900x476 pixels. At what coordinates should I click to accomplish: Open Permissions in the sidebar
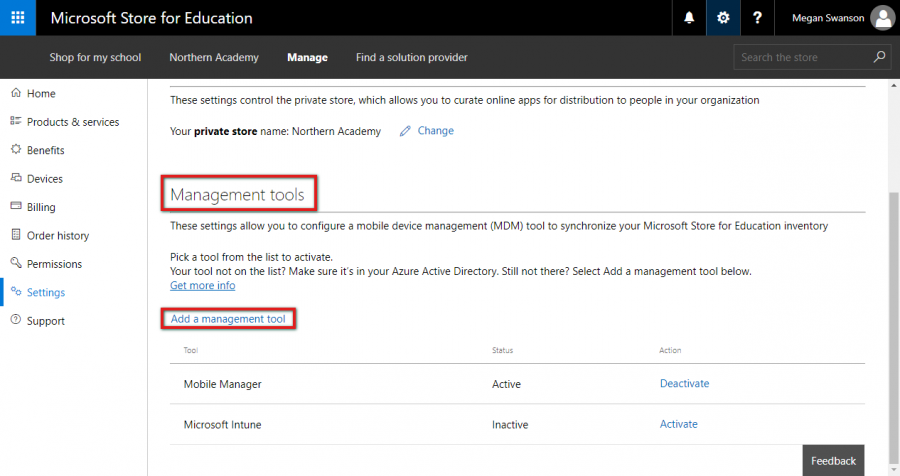[55, 264]
